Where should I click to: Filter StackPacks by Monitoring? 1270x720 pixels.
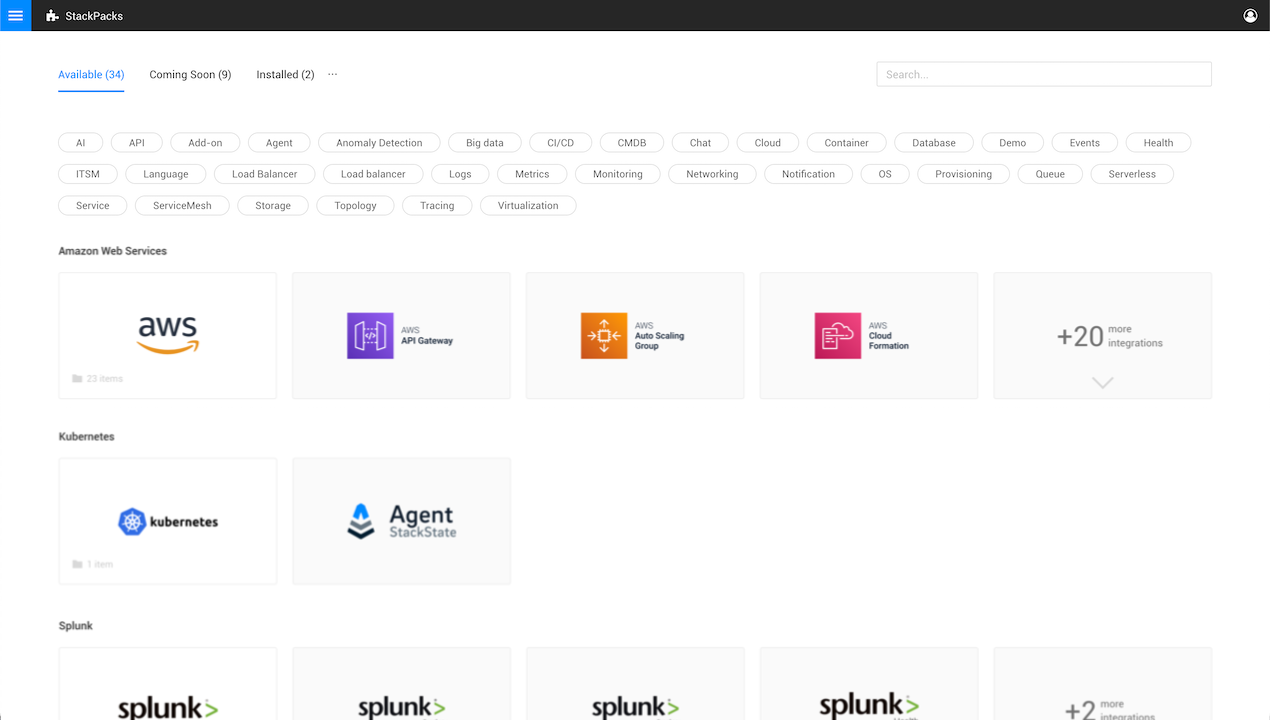coord(618,174)
